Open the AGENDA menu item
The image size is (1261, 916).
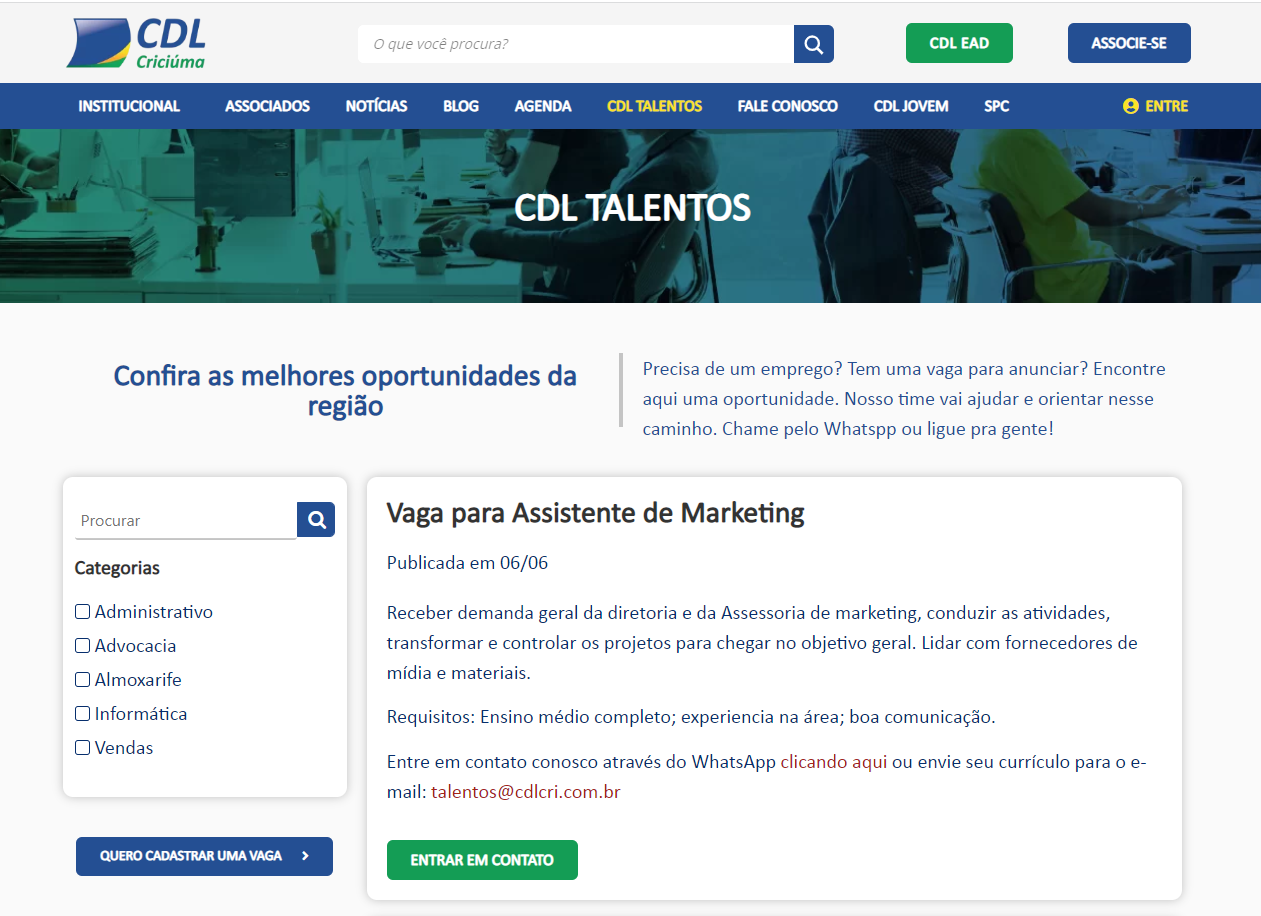pyautogui.click(x=543, y=106)
